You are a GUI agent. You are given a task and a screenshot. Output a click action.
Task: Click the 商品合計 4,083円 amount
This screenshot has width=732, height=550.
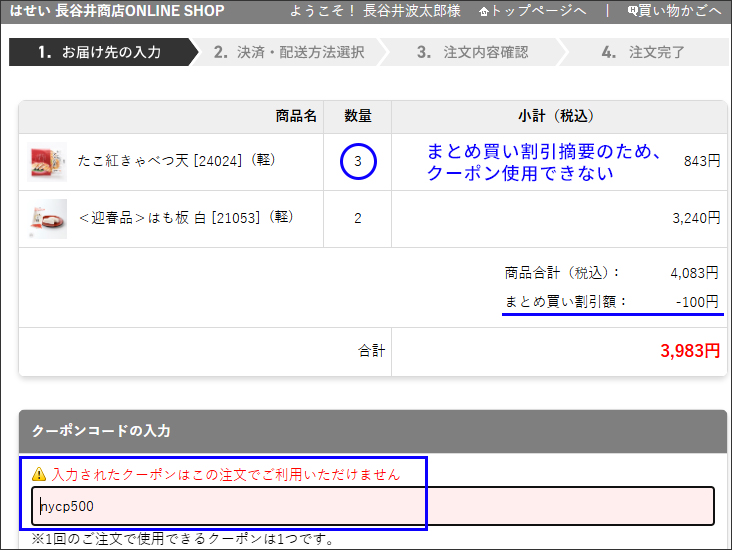point(694,273)
